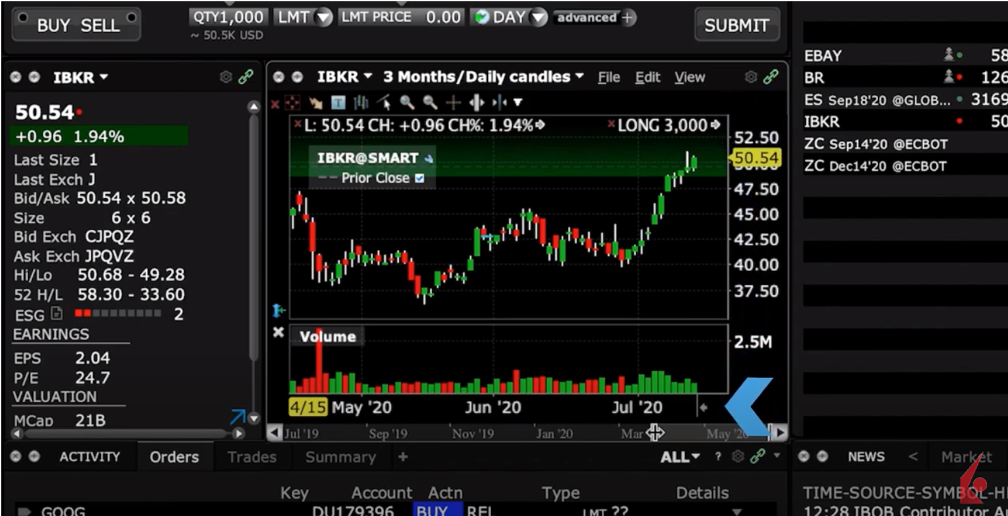Open the ESG report document icon
Viewport: 1008px width, 516px height.
(x=57, y=314)
